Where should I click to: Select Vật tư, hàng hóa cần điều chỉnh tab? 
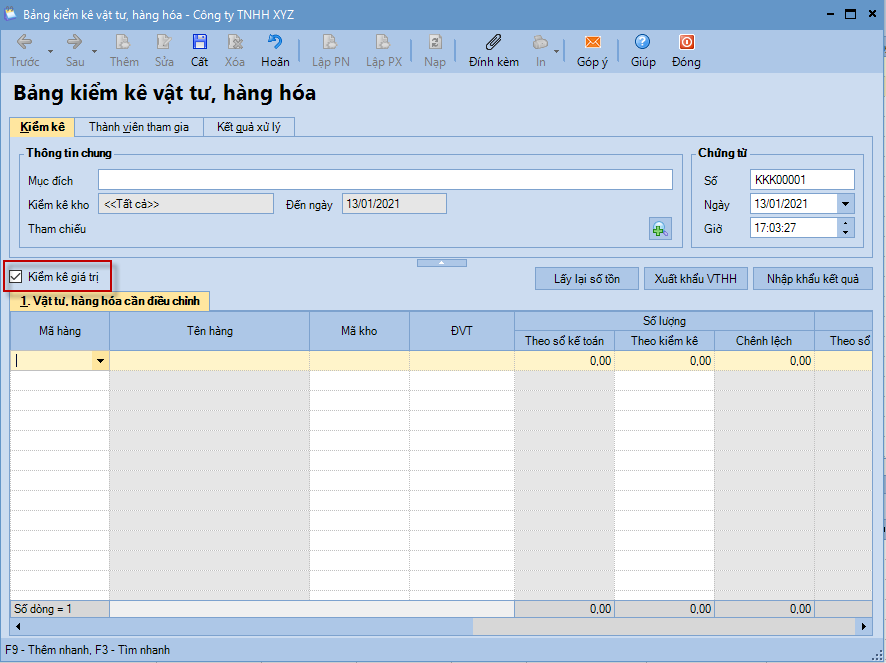click(110, 301)
